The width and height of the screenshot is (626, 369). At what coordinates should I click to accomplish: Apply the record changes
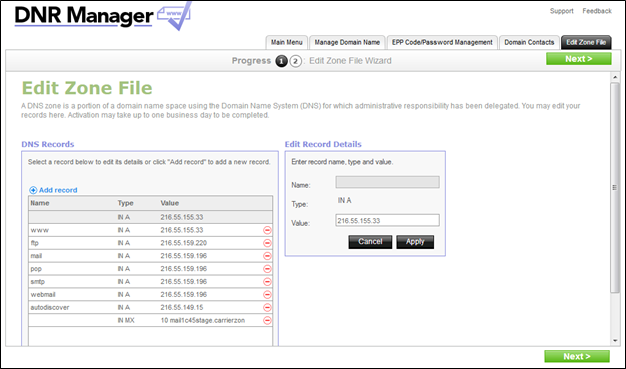pos(415,242)
